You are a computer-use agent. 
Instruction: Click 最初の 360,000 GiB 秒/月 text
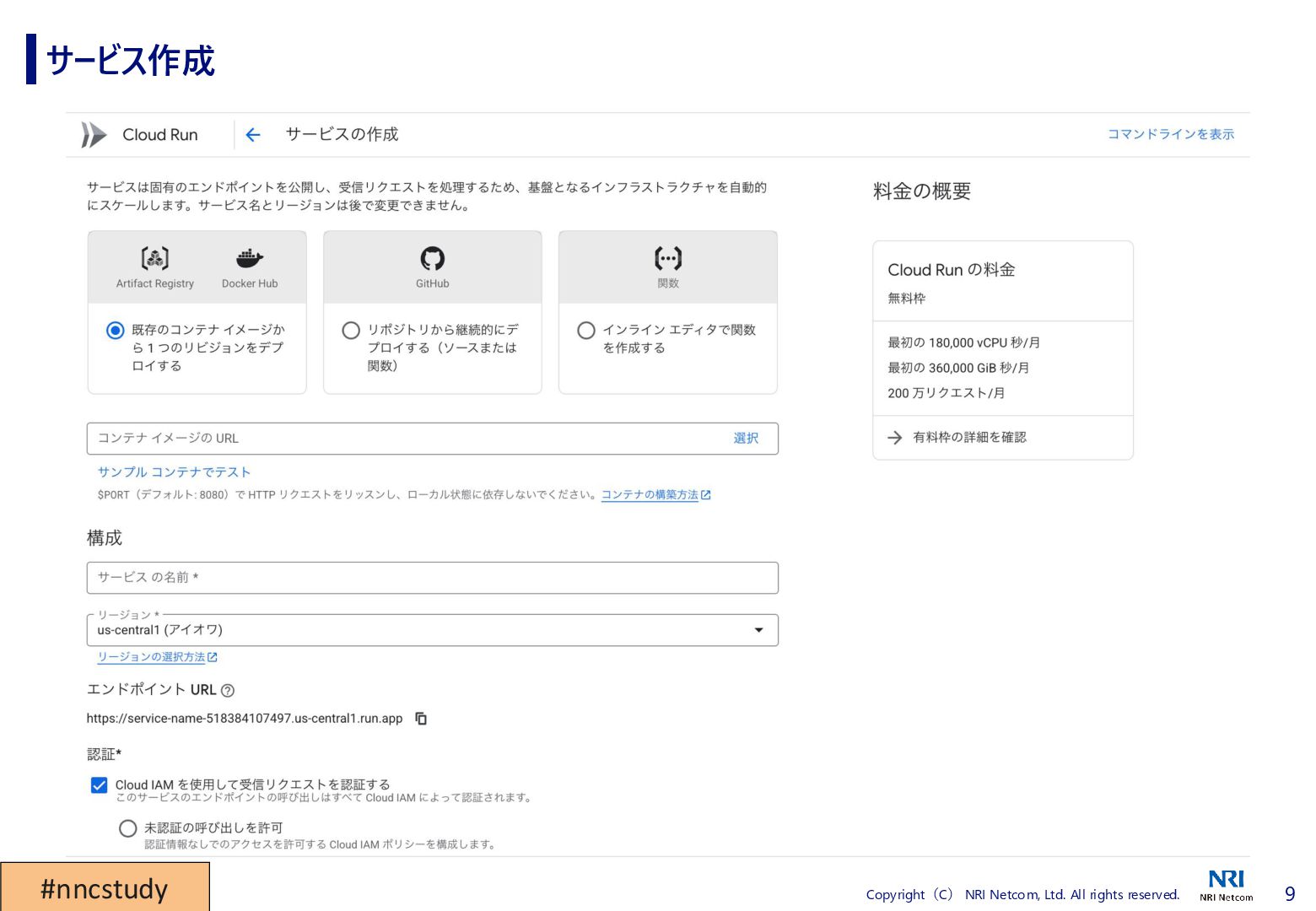pos(958,369)
